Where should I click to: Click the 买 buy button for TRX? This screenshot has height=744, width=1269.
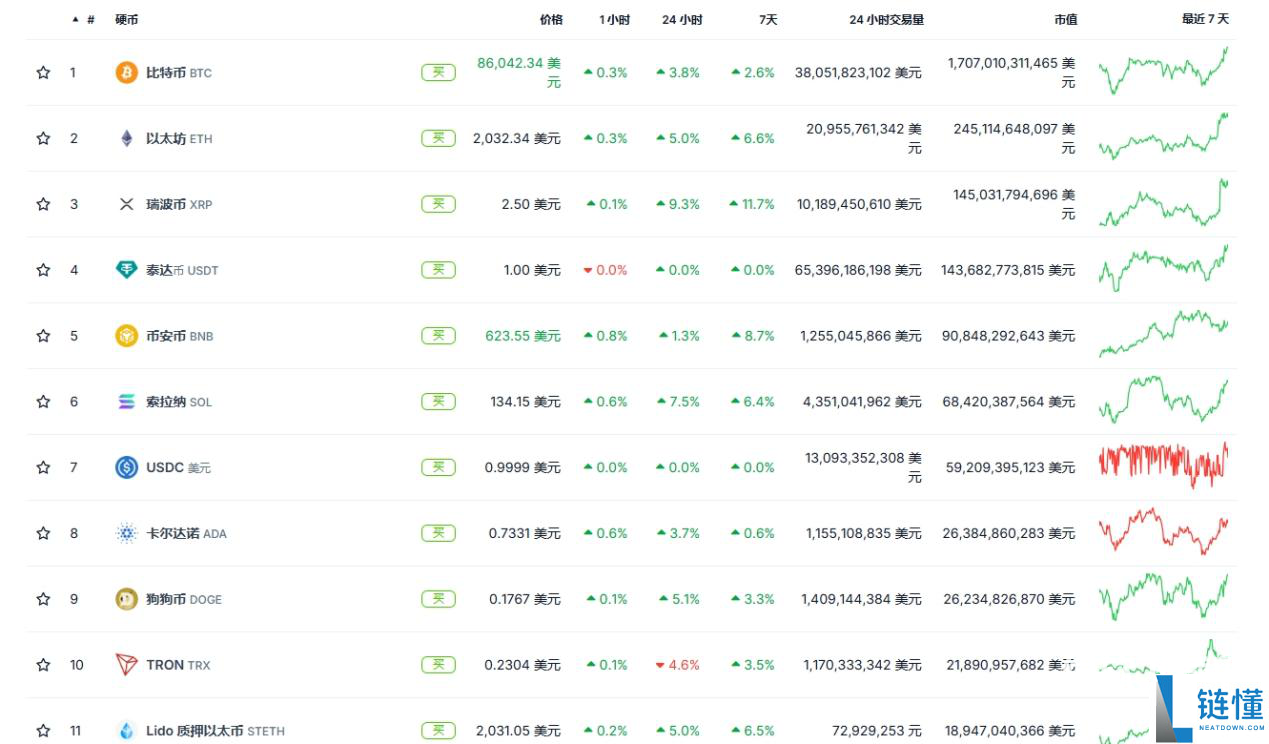[438, 665]
